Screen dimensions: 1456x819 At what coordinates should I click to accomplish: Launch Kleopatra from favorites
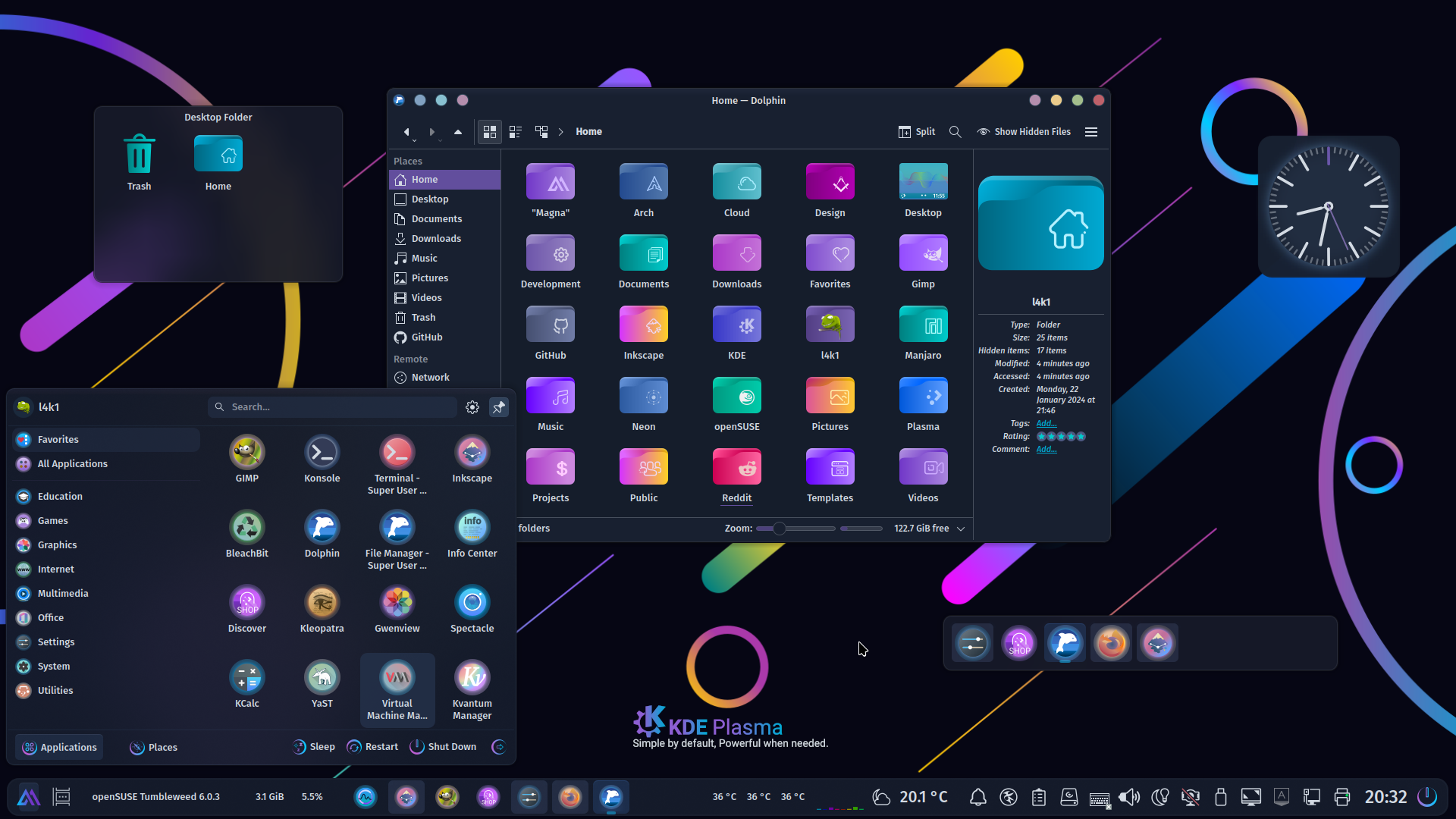click(322, 610)
